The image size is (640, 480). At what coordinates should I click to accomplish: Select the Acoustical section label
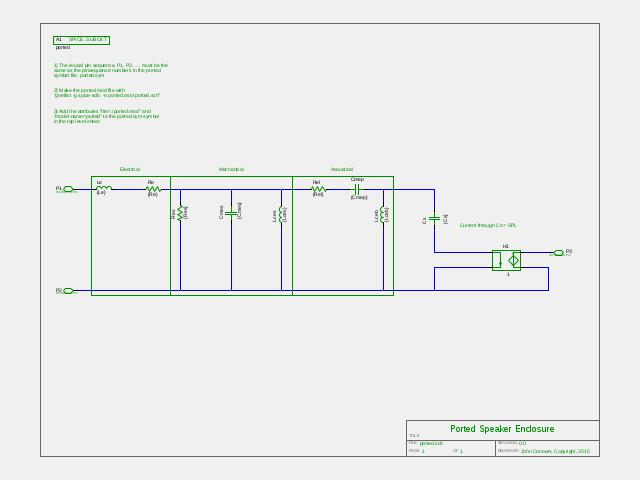342,169
